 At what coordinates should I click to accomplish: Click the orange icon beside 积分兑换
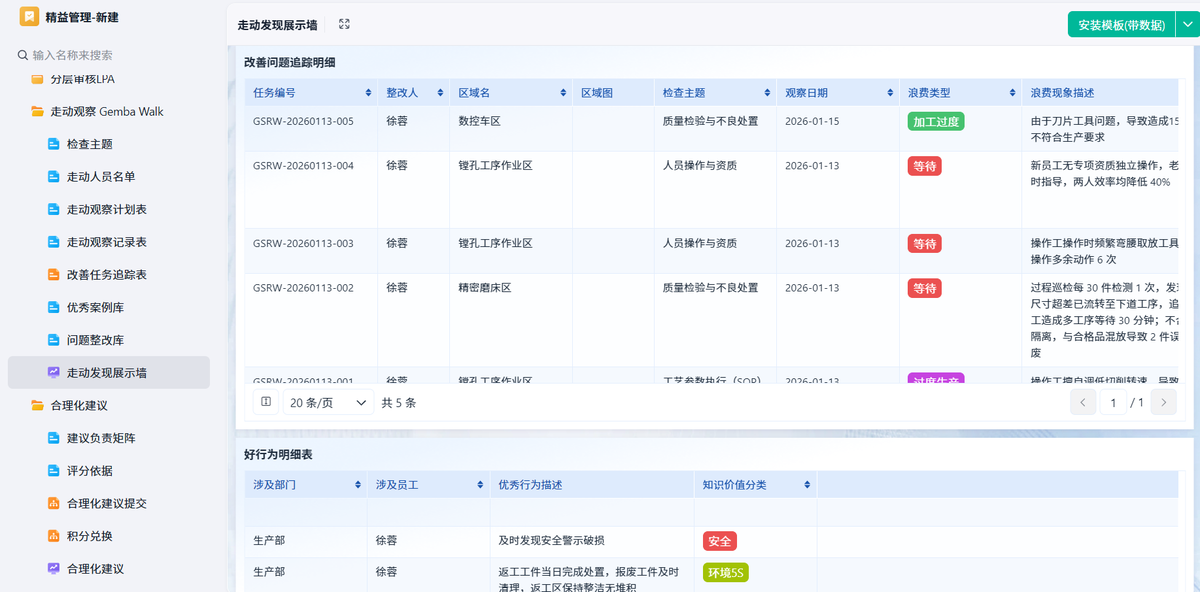pyautogui.click(x=55, y=538)
